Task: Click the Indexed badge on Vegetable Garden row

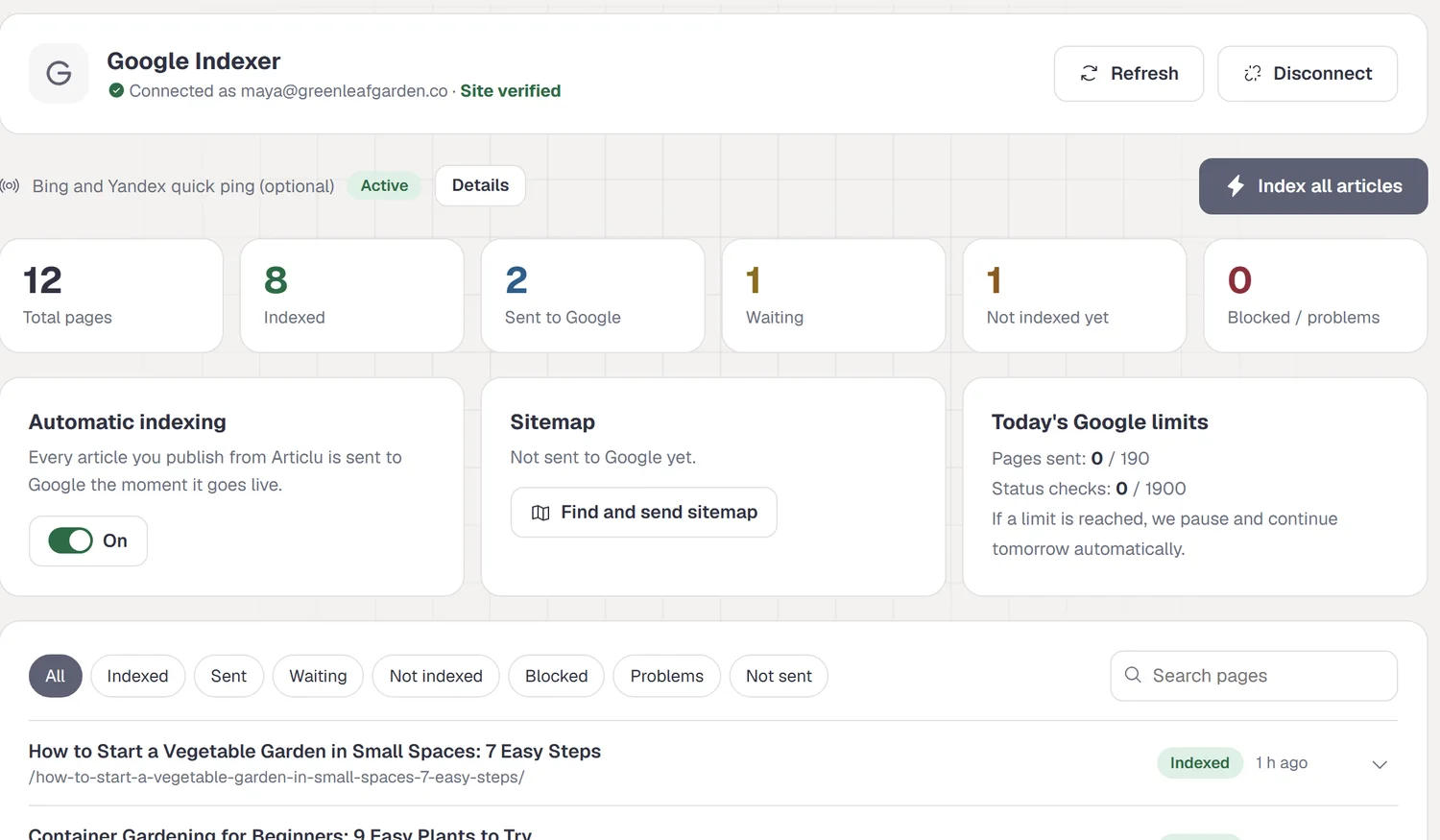Action: pyautogui.click(x=1200, y=762)
